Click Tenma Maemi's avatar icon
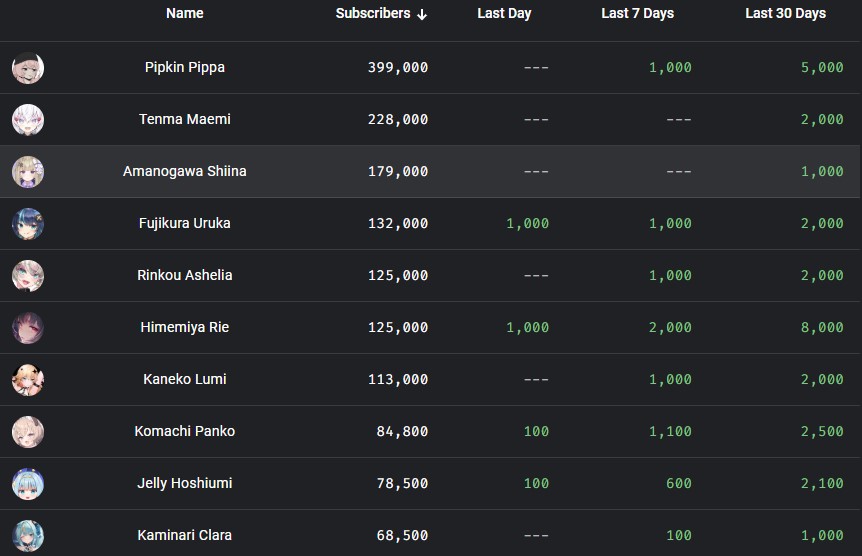Screen dimensions: 862x556 tap(28, 120)
